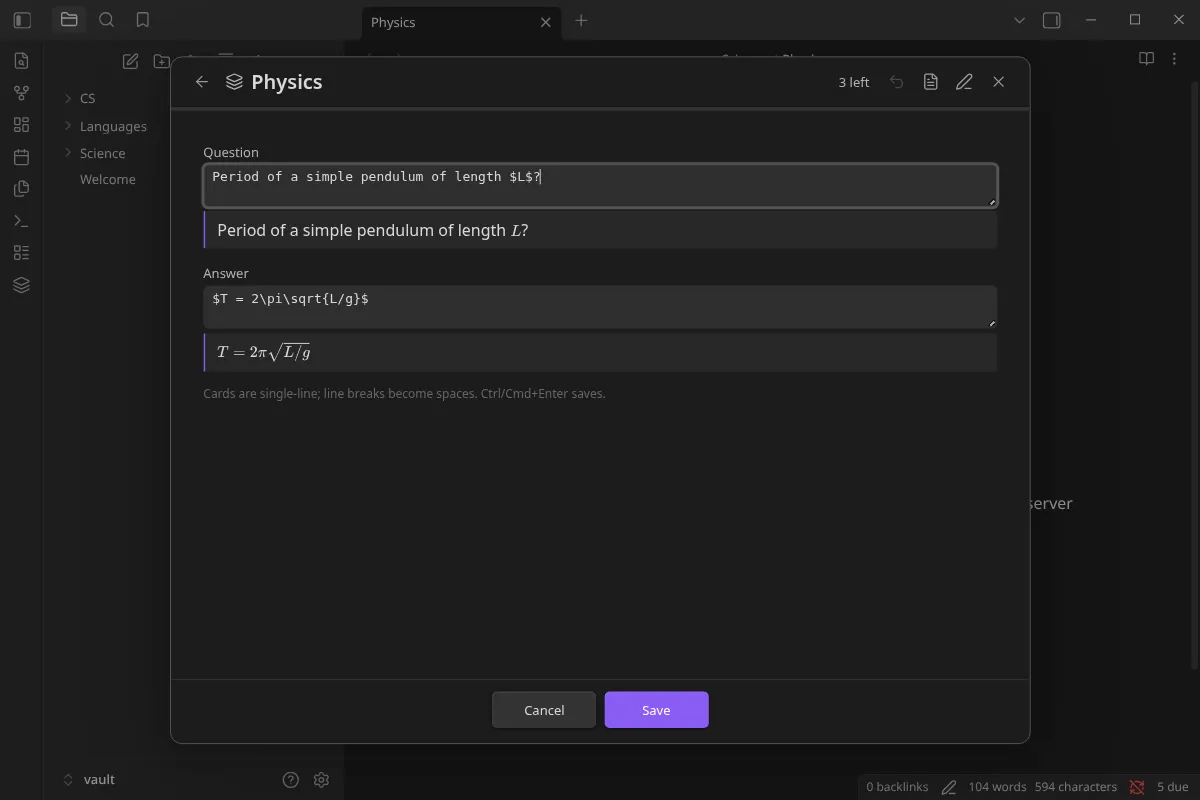The width and height of the screenshot is (1200, 800).
Task: Open the file explorer folder icon
Action: [69, 20]
